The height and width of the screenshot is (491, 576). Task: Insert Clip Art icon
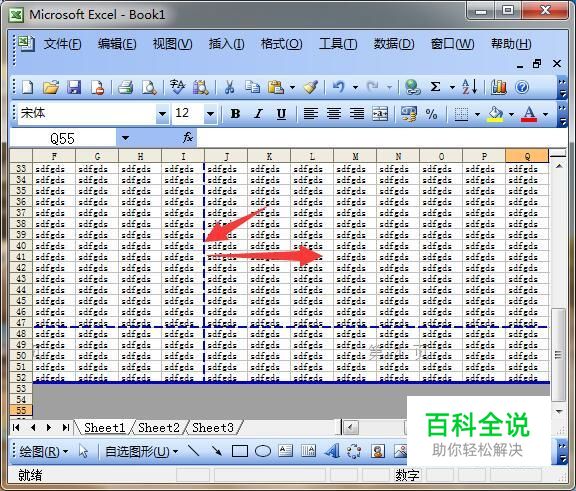378,451
